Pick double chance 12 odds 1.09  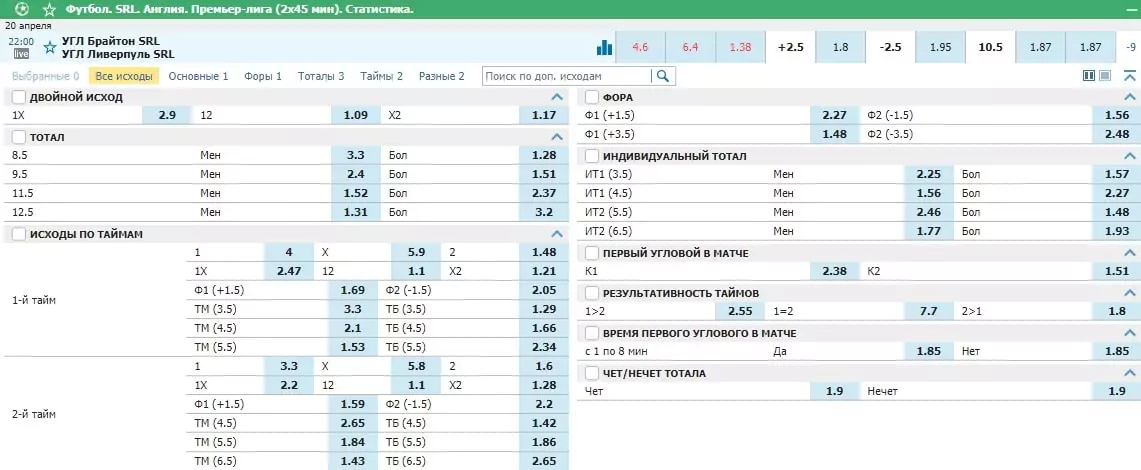point(356,115)
